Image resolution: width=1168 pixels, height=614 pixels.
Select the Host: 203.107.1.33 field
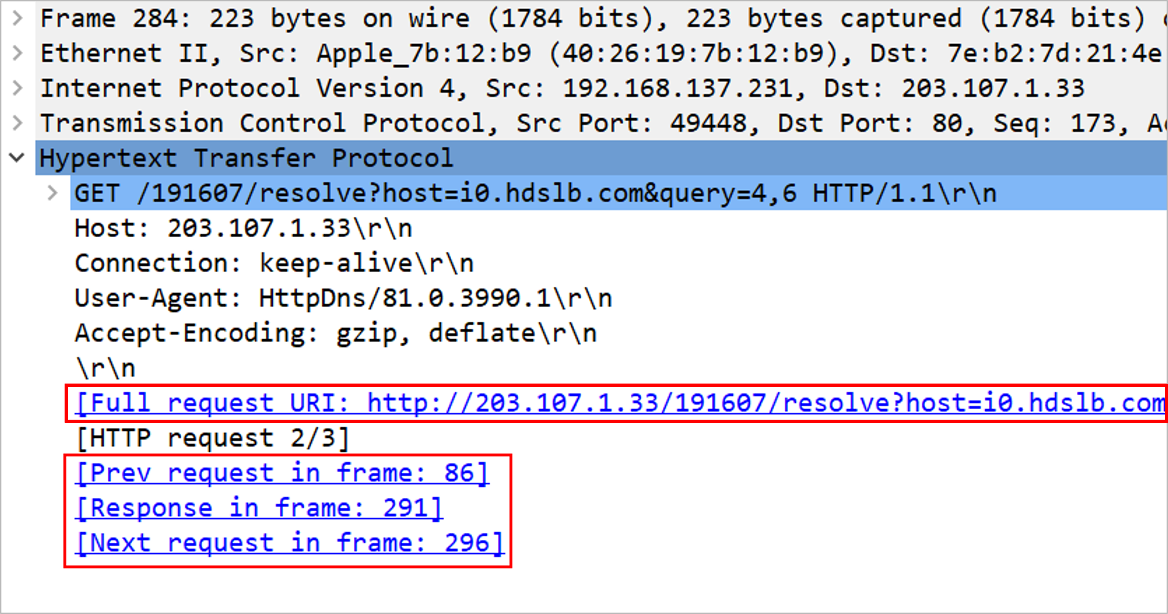click(243, 228)
